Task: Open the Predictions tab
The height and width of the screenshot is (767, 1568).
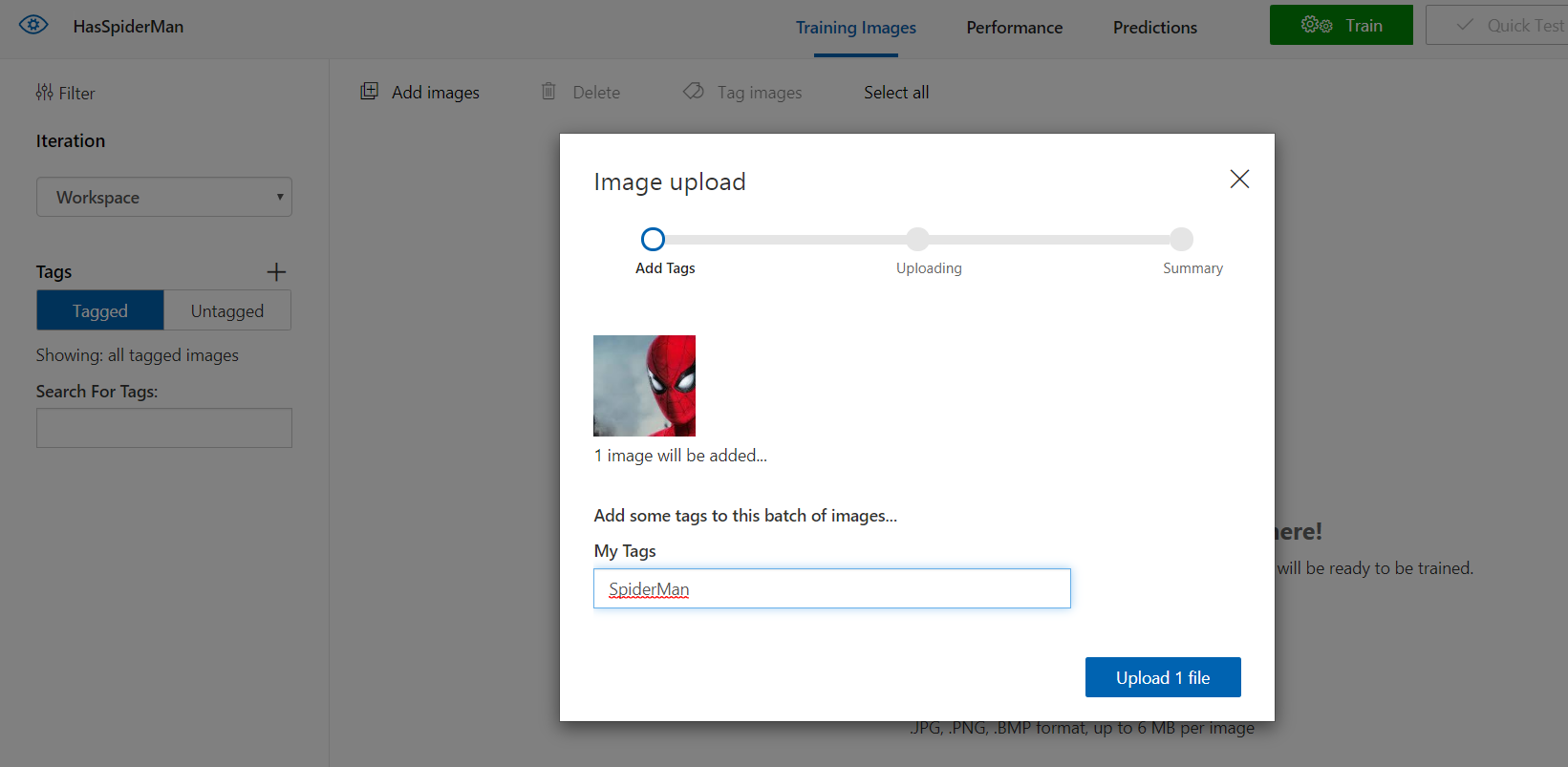Action: click(x=1154, y=28)
